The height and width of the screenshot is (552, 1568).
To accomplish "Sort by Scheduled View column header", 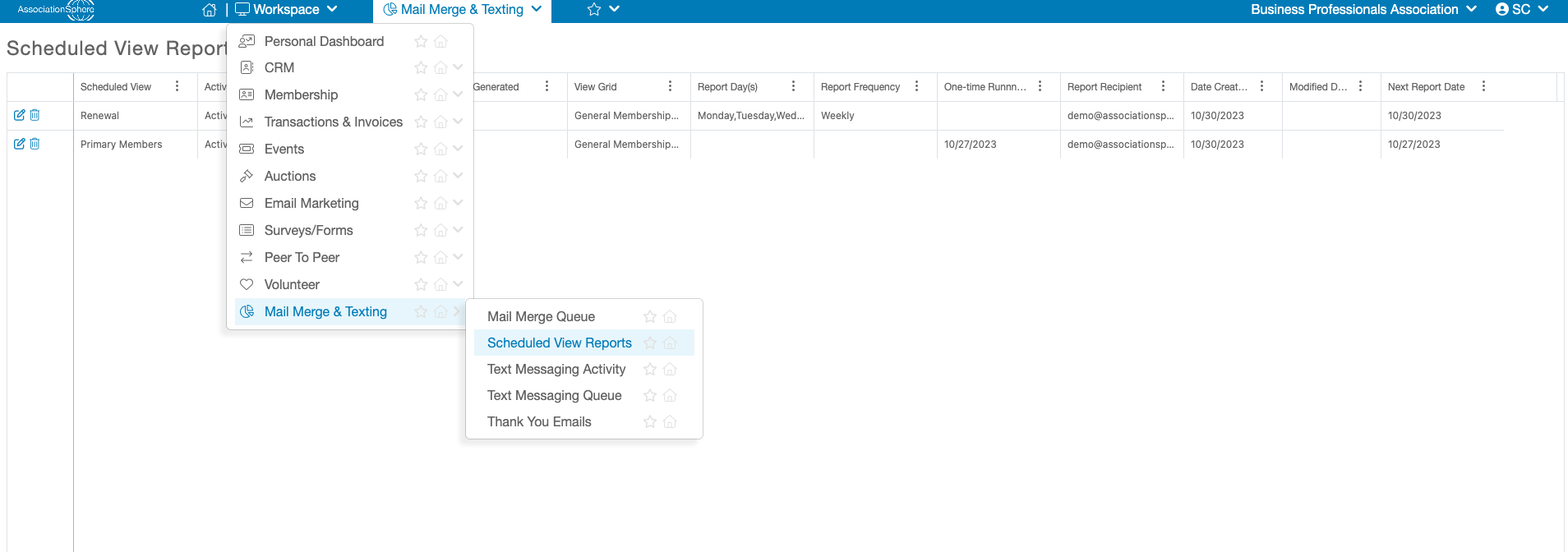I will (116, 87).
